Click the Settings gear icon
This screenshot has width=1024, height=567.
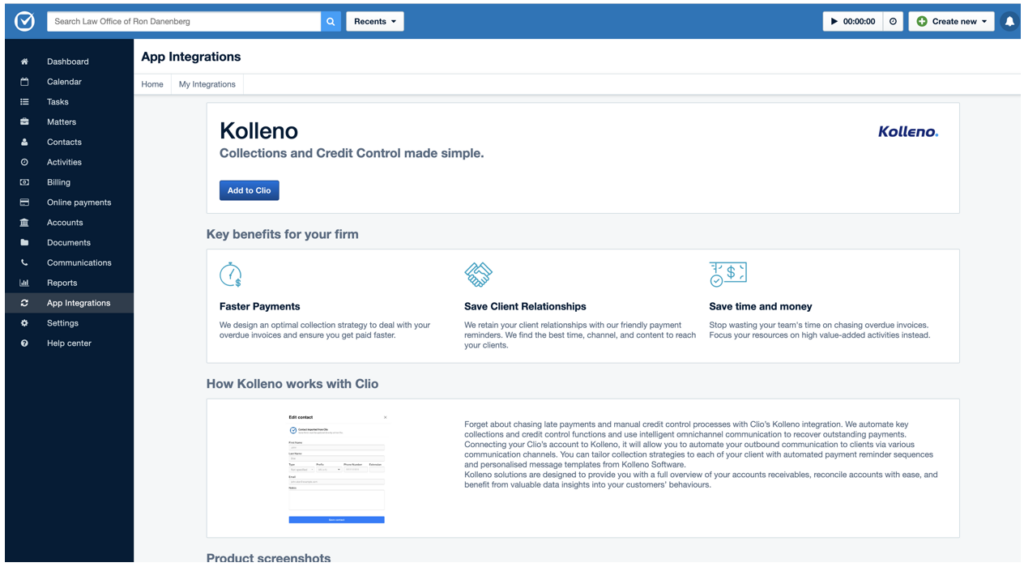click(24, 323)
